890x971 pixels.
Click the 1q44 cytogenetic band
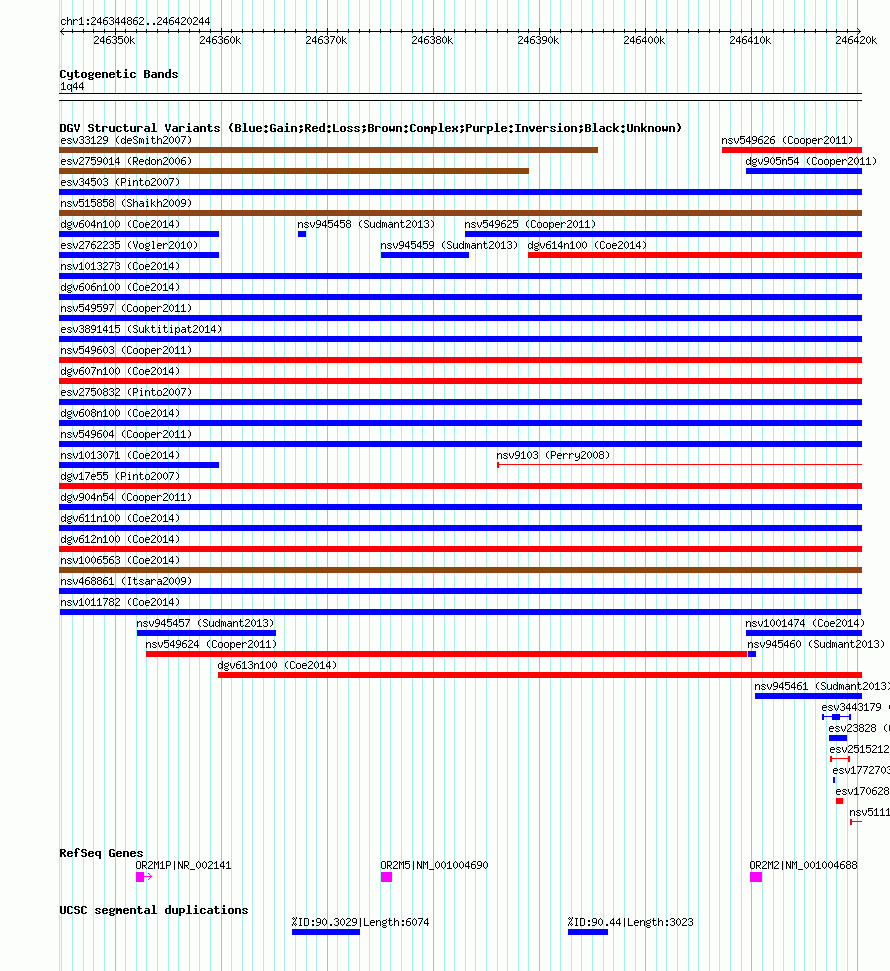(460, 97)
